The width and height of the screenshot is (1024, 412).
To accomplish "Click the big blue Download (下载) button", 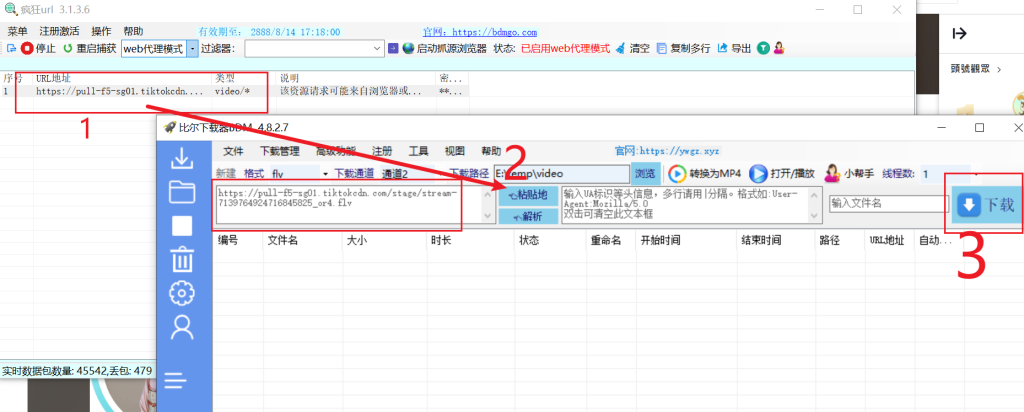I will coord(986,205).
